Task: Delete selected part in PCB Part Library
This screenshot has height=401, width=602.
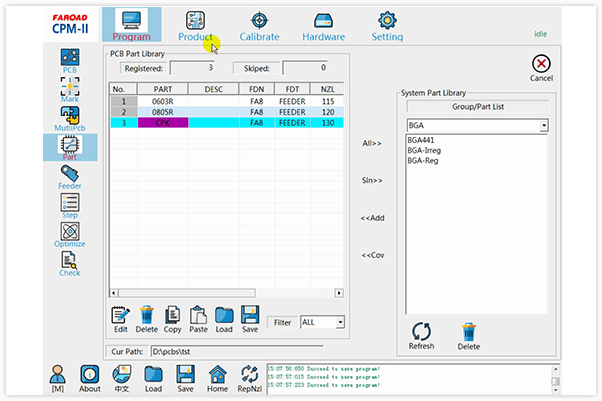Action: coord(147,319)
